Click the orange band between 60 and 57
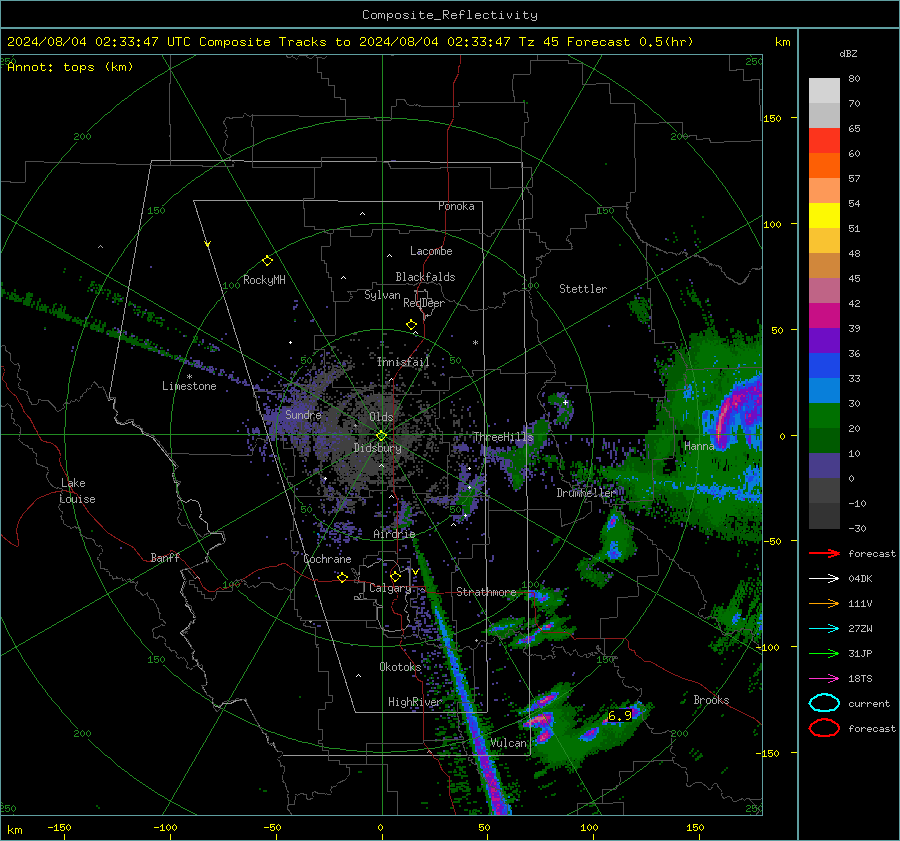This screenshot has height=841, width=900. click(x=824, y=166)
